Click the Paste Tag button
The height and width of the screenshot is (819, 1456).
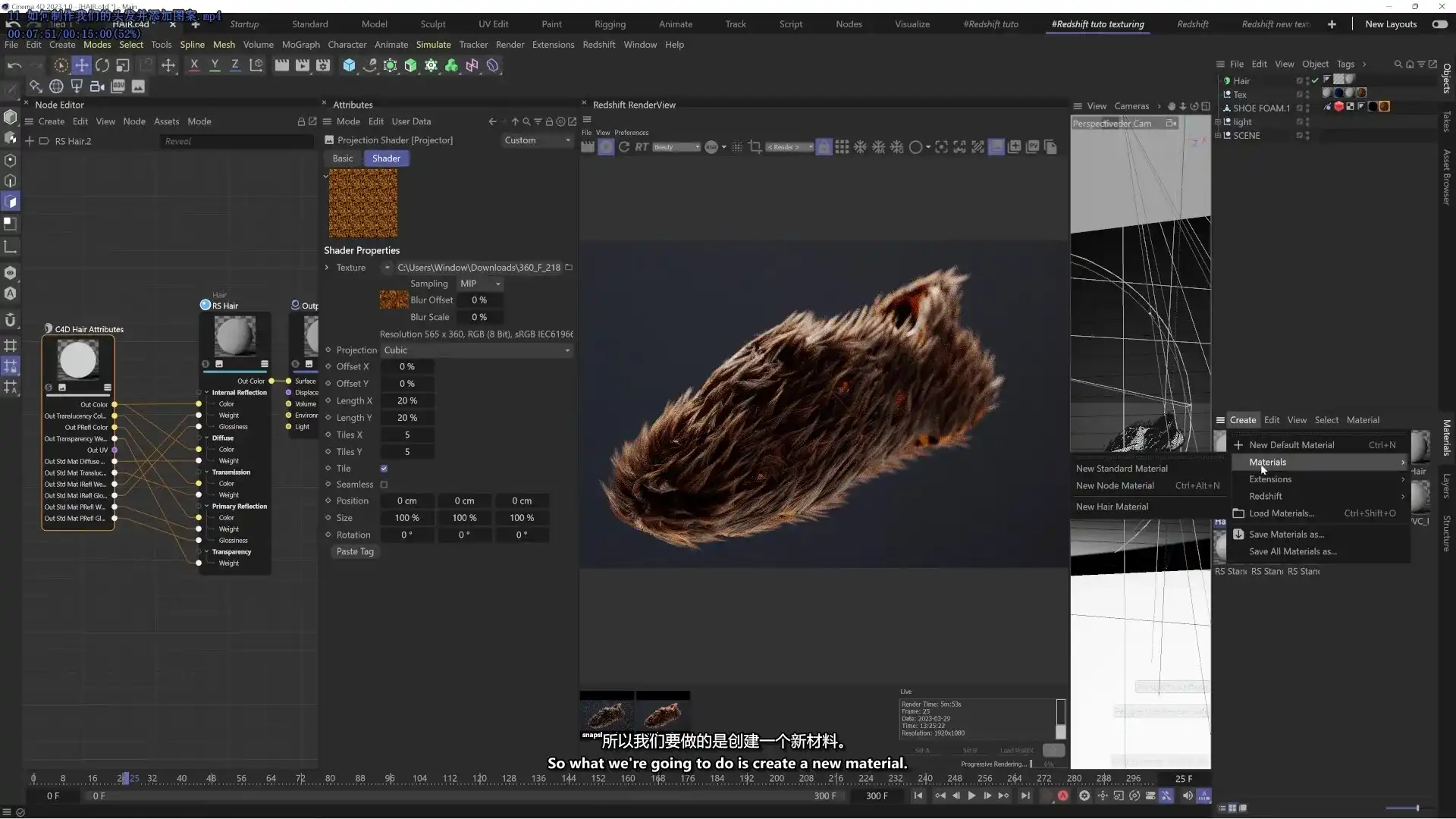(x=355, y=551)
